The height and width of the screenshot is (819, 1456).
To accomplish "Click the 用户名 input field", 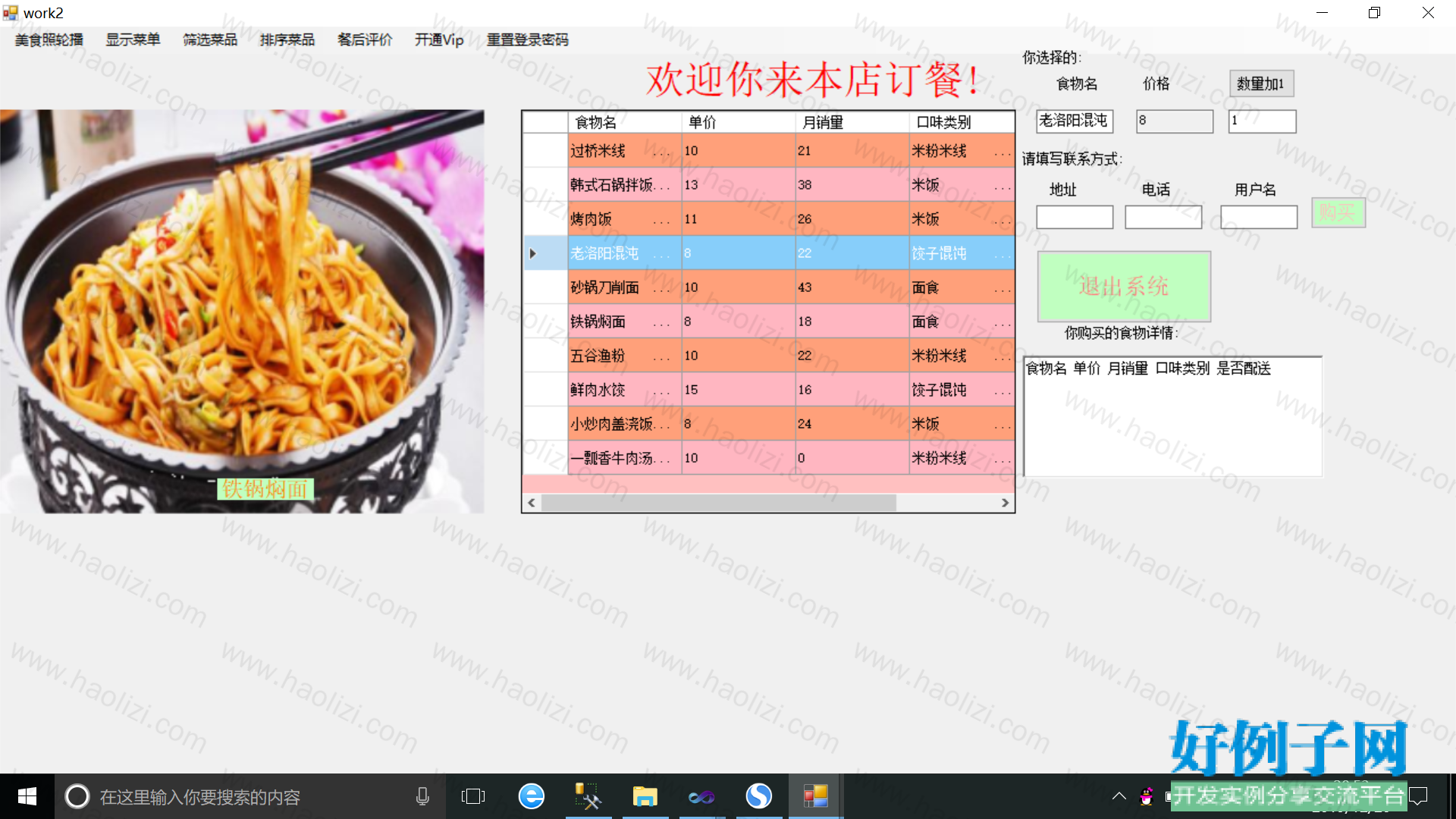I will pos(1259,218).
